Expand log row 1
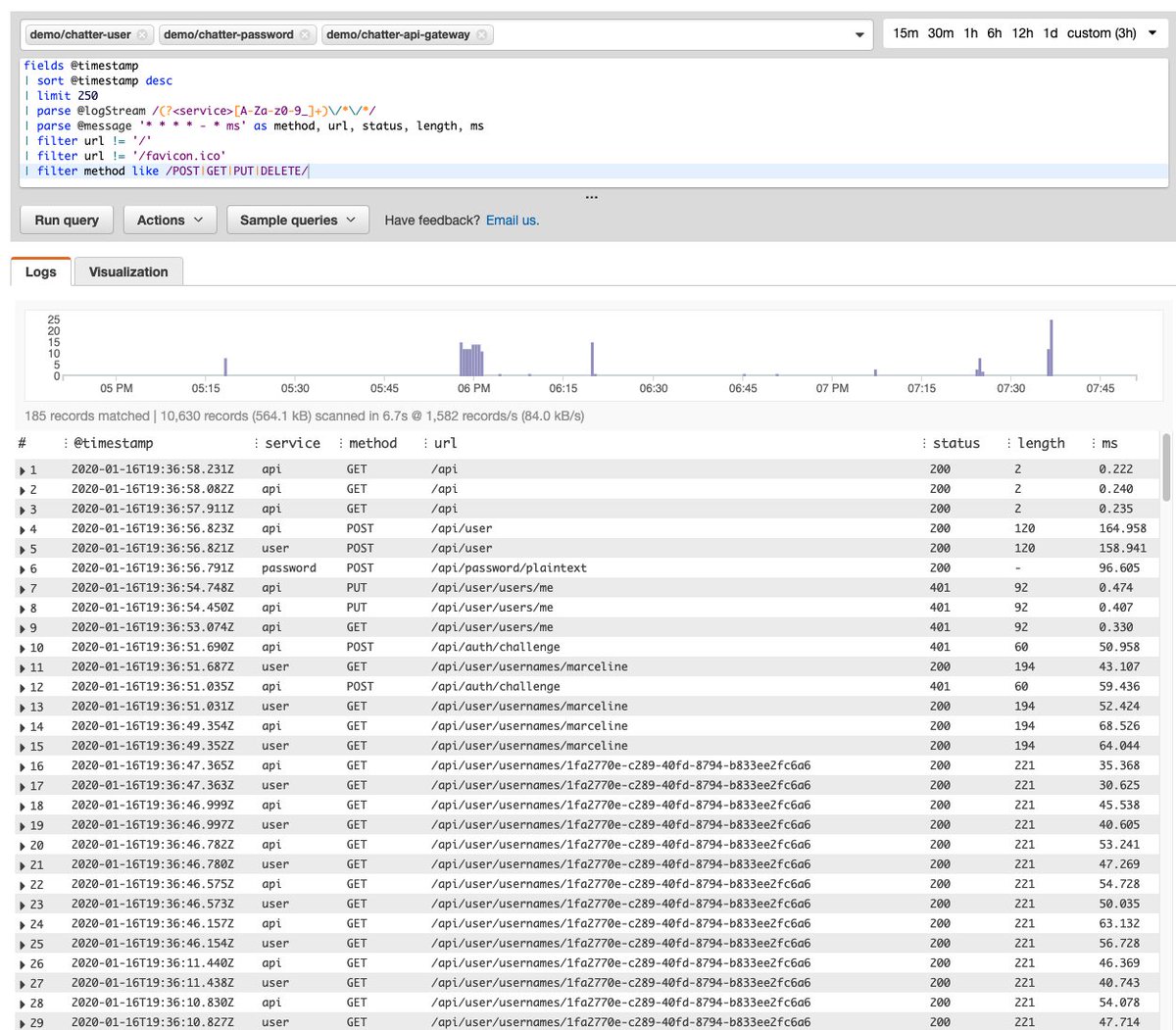Viewport: 1176px width, 1030px height. click(23, 470)
